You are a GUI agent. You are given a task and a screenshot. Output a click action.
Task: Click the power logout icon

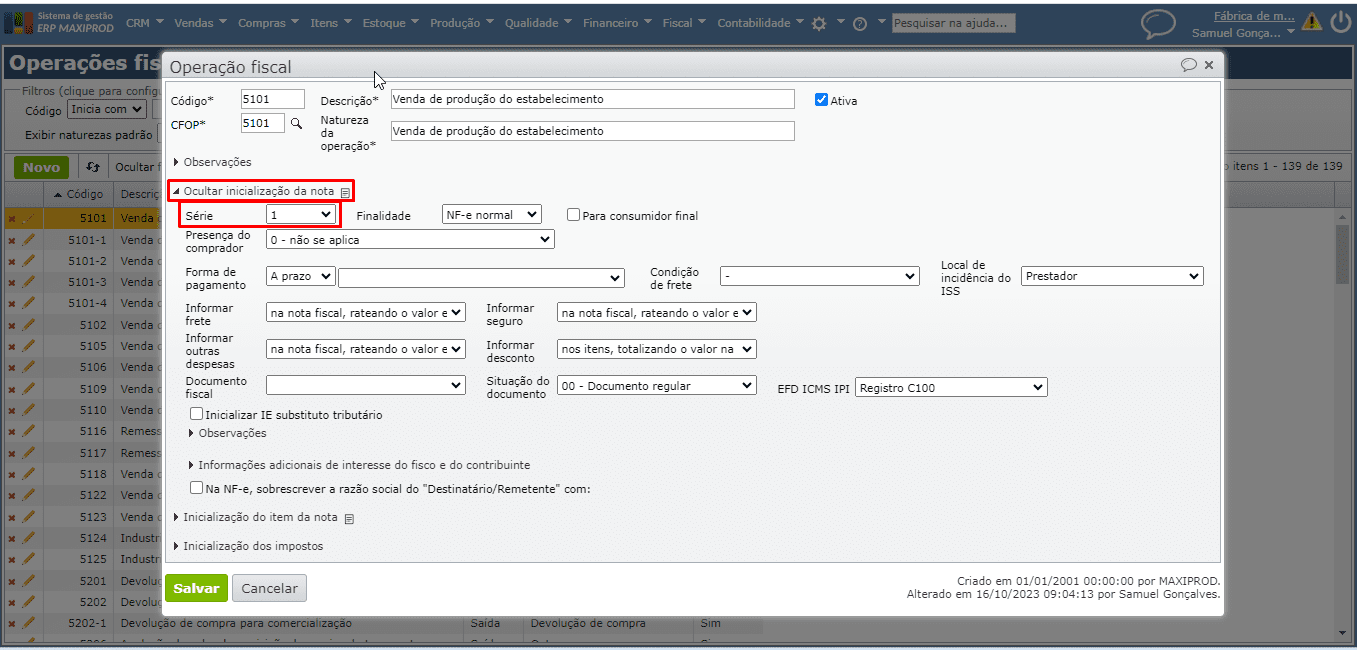pos(1340,22)
